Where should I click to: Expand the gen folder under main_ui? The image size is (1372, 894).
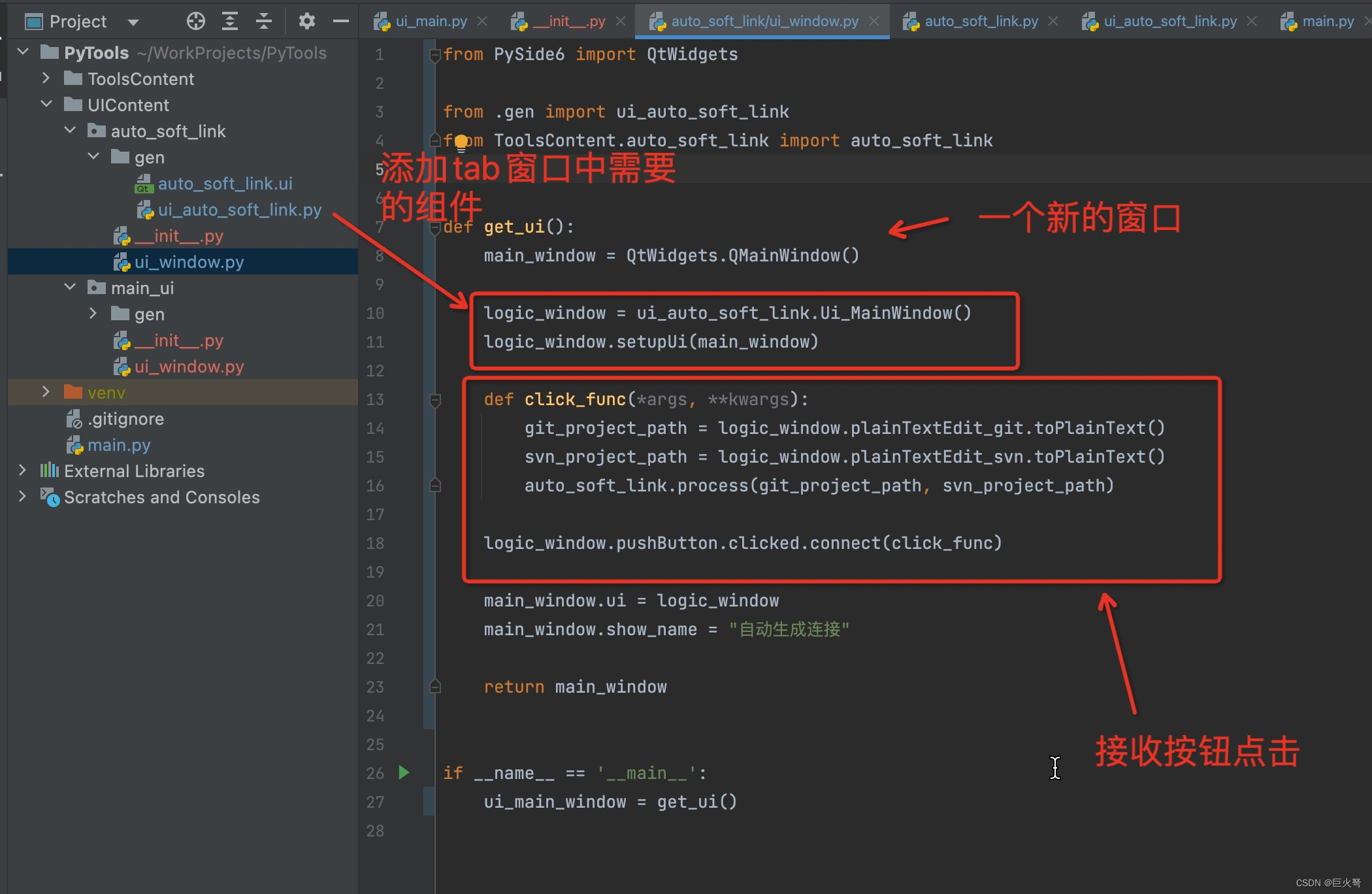[x=93, y=313]
